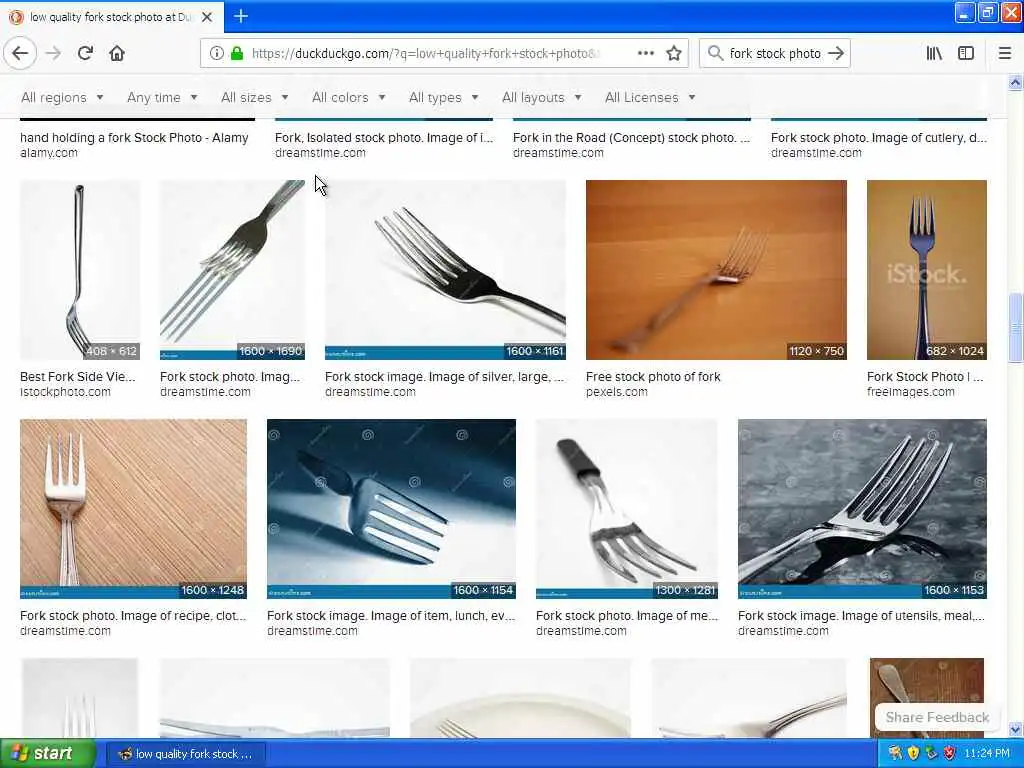Click the pexels.com source text
The image size is (1024, 768).
[616, 392]
